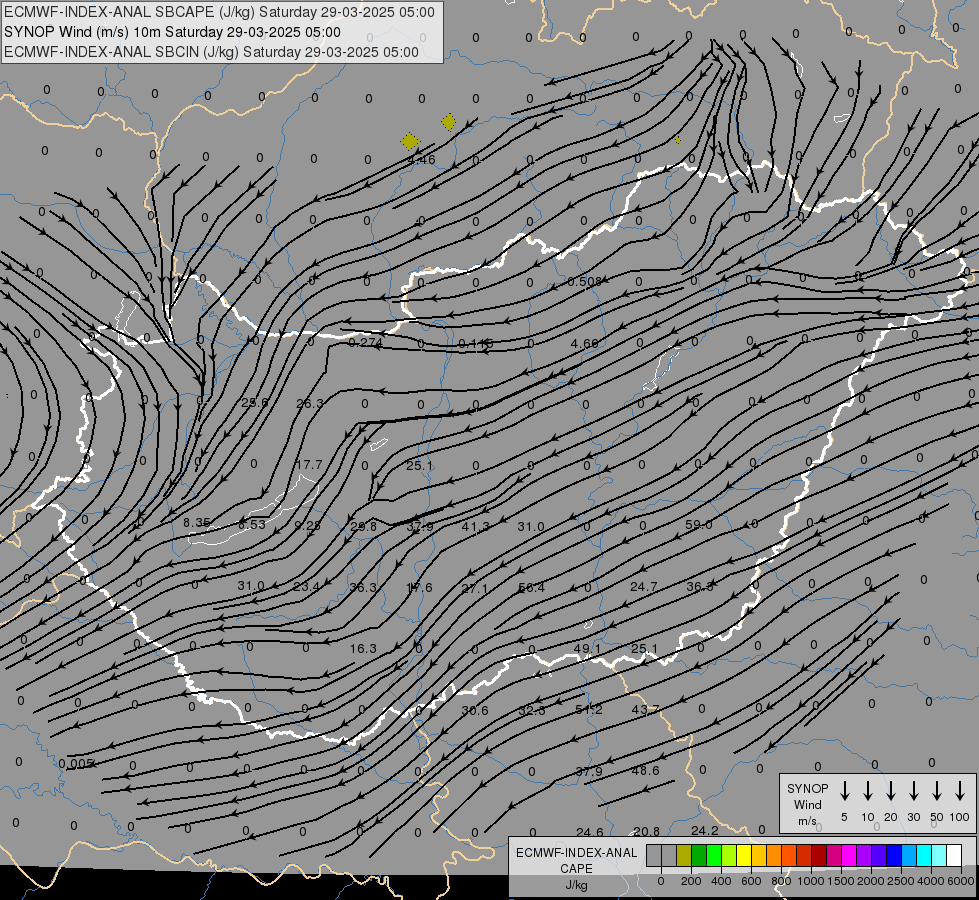Click the 17.7 CAPE value
Image resolution: width=979 pixels, height=900 pixels.
[309, 465]
